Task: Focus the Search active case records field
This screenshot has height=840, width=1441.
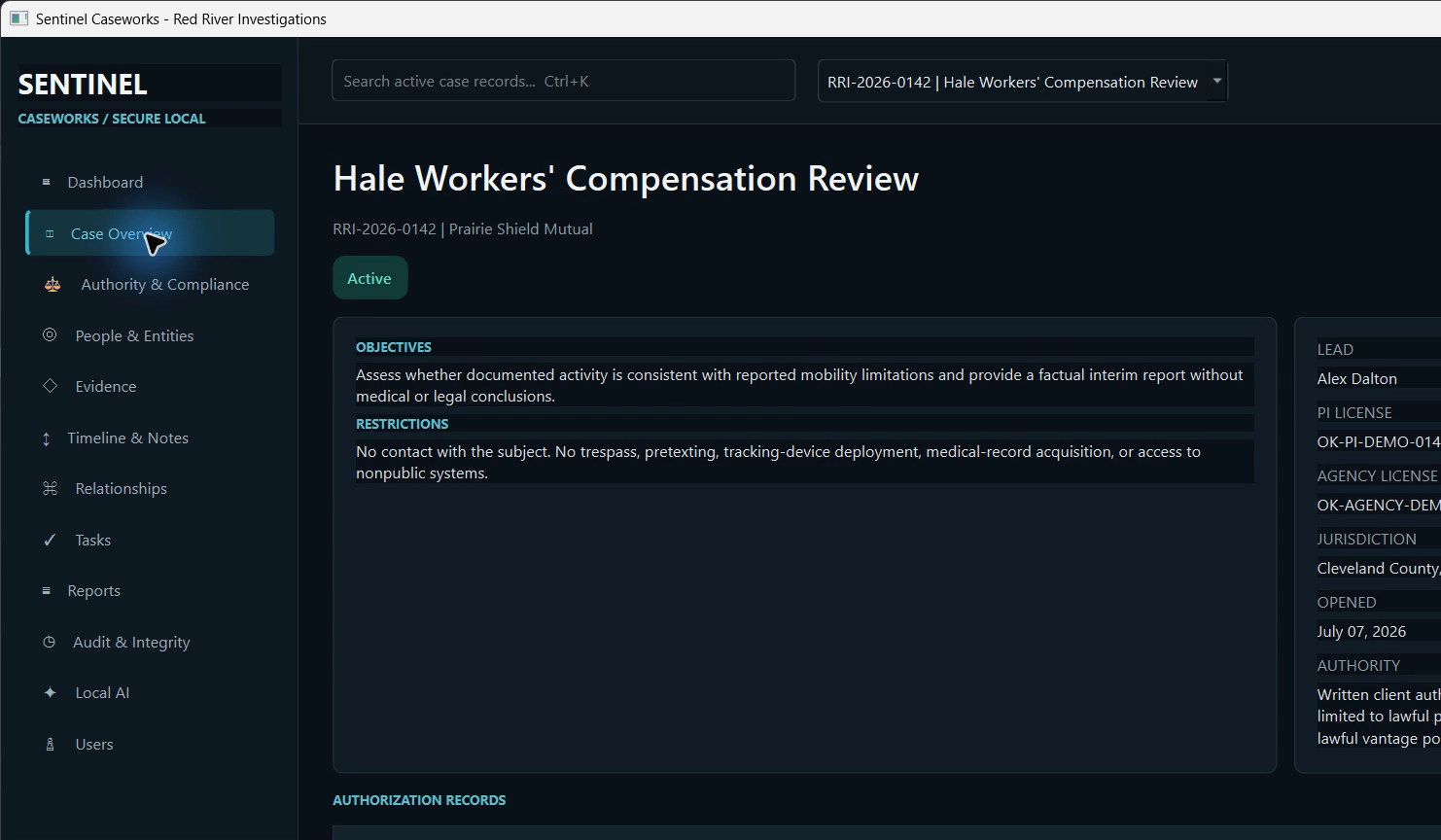Action: coord(563,81)
